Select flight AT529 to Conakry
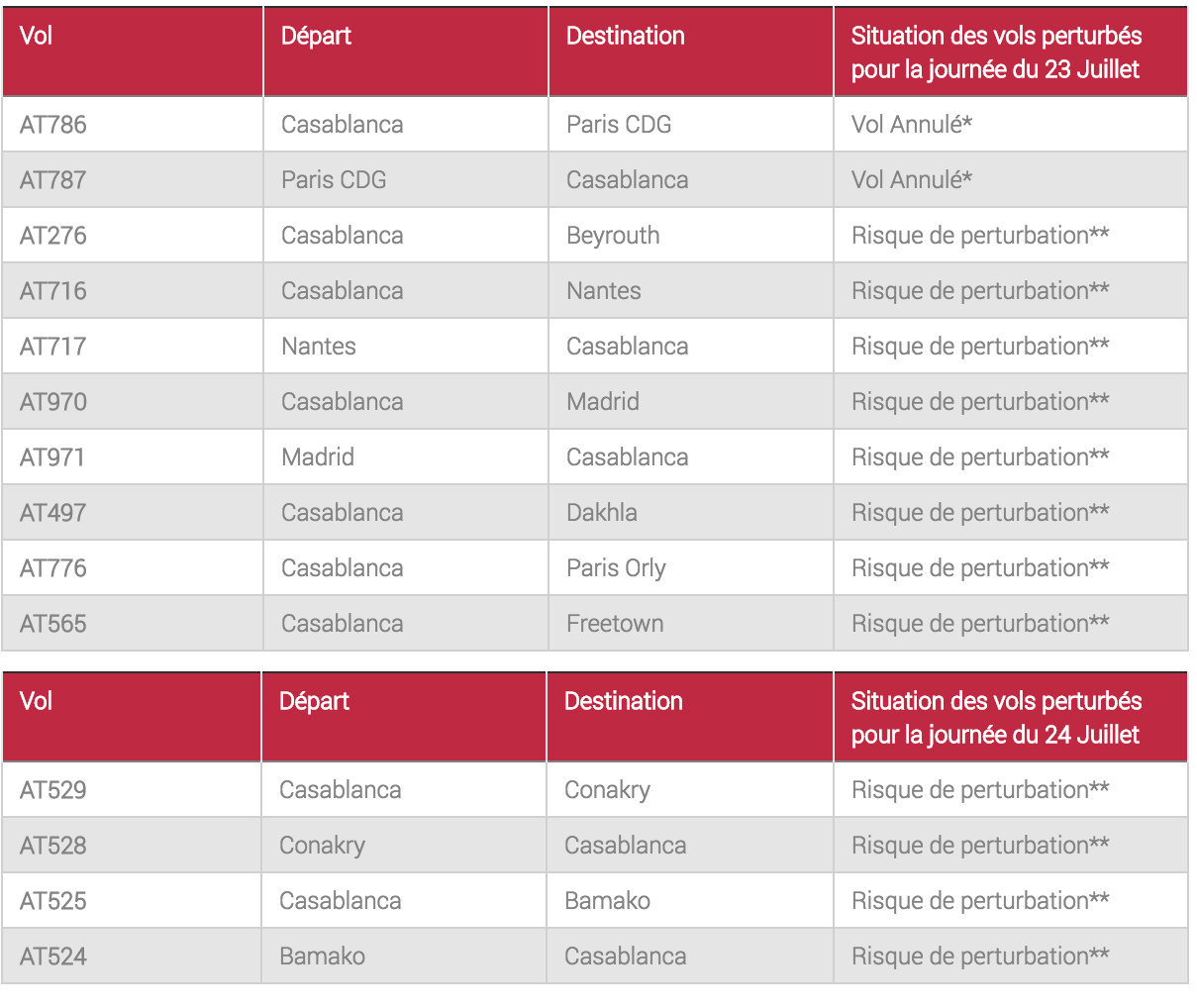Viewport: 1197px width, 1008px height. coord(53,790)
